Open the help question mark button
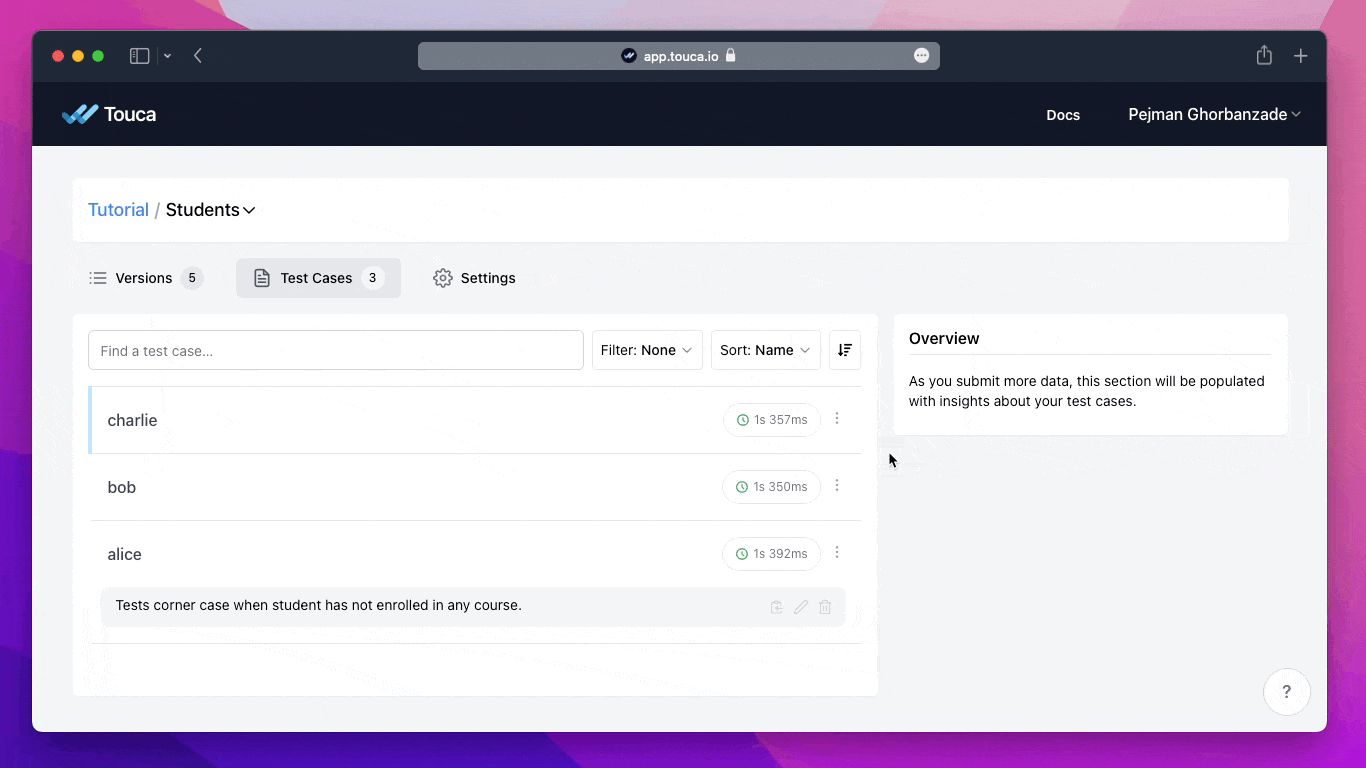The height and width of the screenshot is (768, 1366). pos(1287,692)
